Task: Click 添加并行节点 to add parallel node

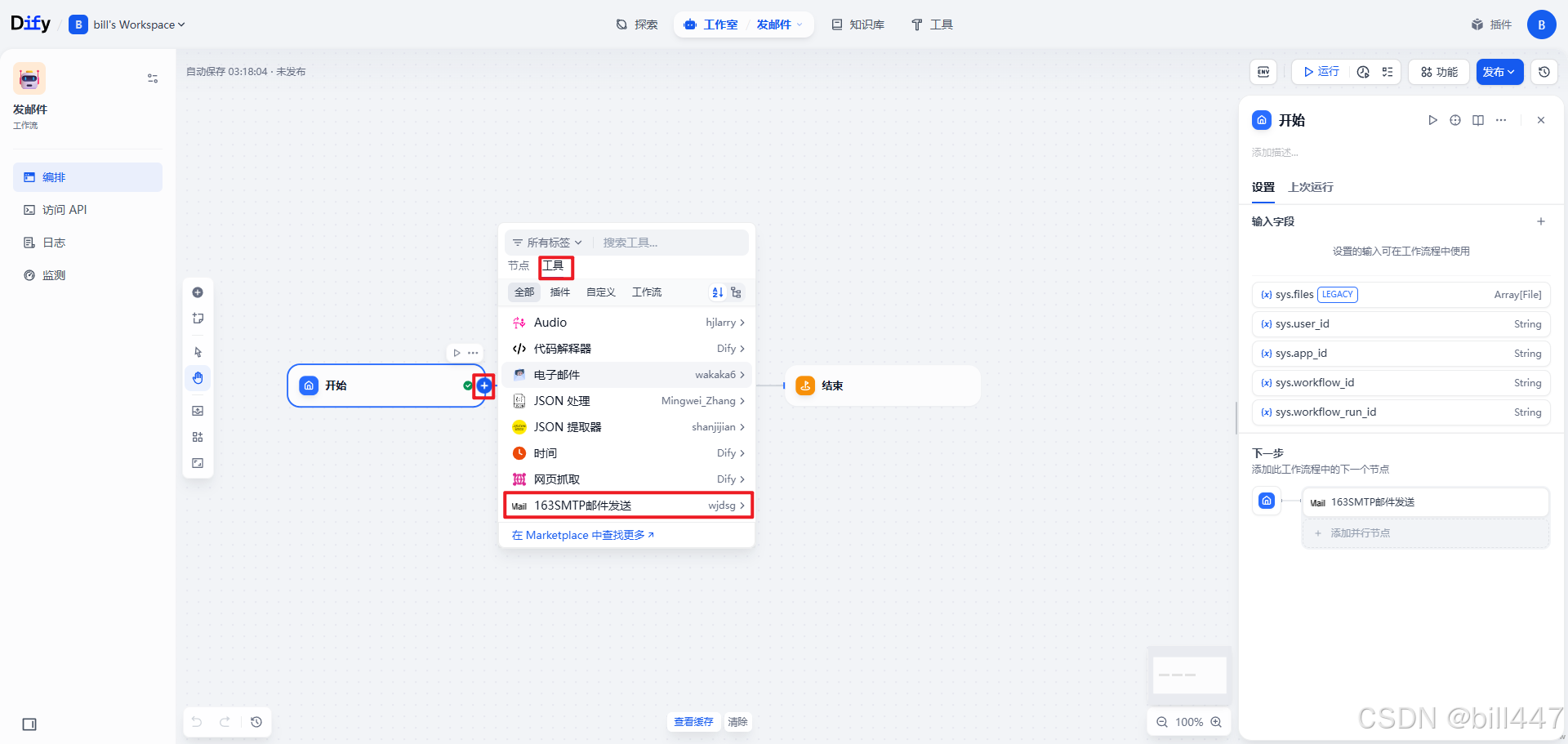Action: click(x=1425, y=533)
